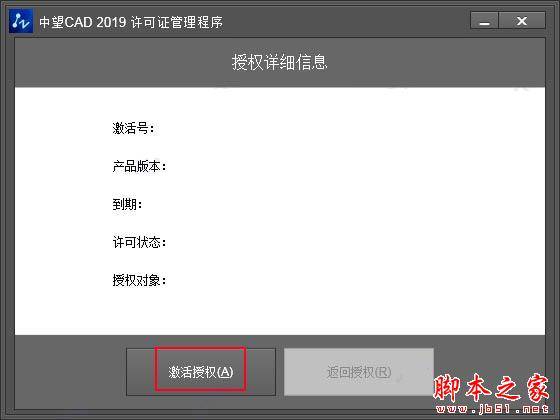
Task: Select the 产品版本 label
Action: 139,166
